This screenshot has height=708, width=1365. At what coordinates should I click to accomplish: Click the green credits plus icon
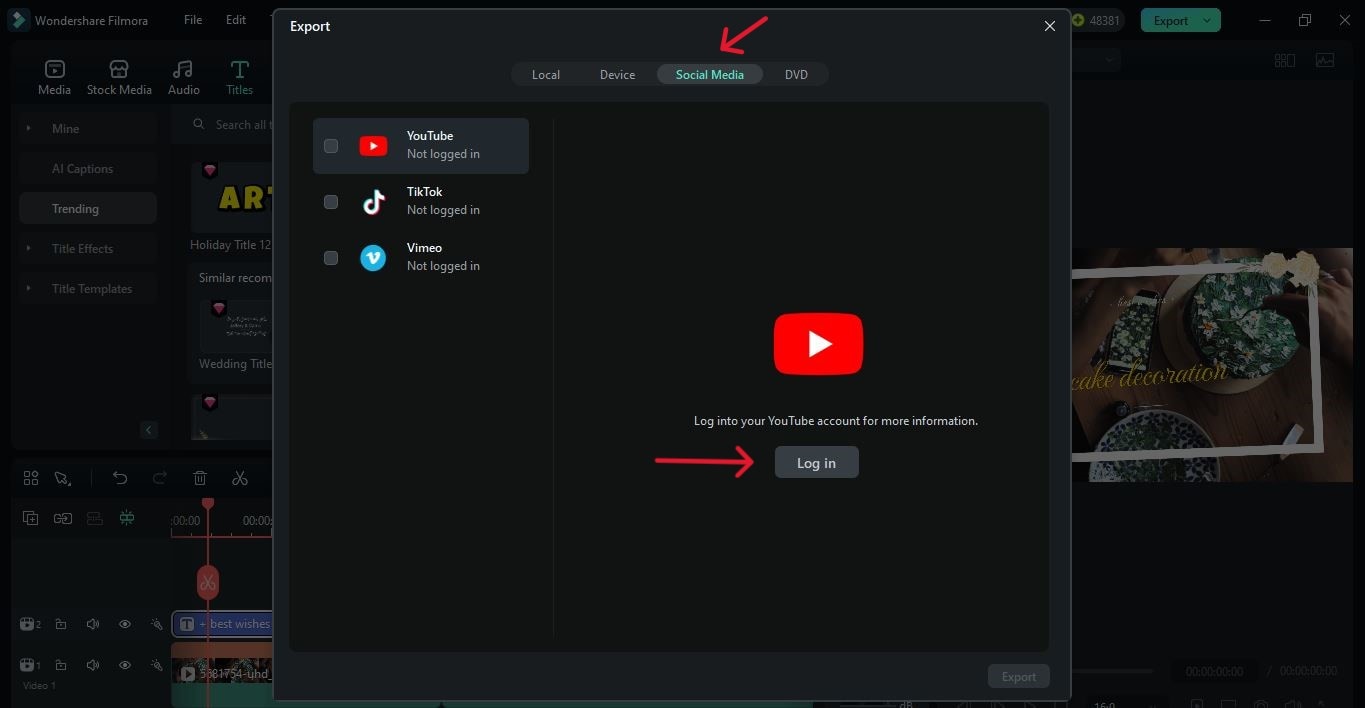pyautogui.click(x=1077, y=20)
